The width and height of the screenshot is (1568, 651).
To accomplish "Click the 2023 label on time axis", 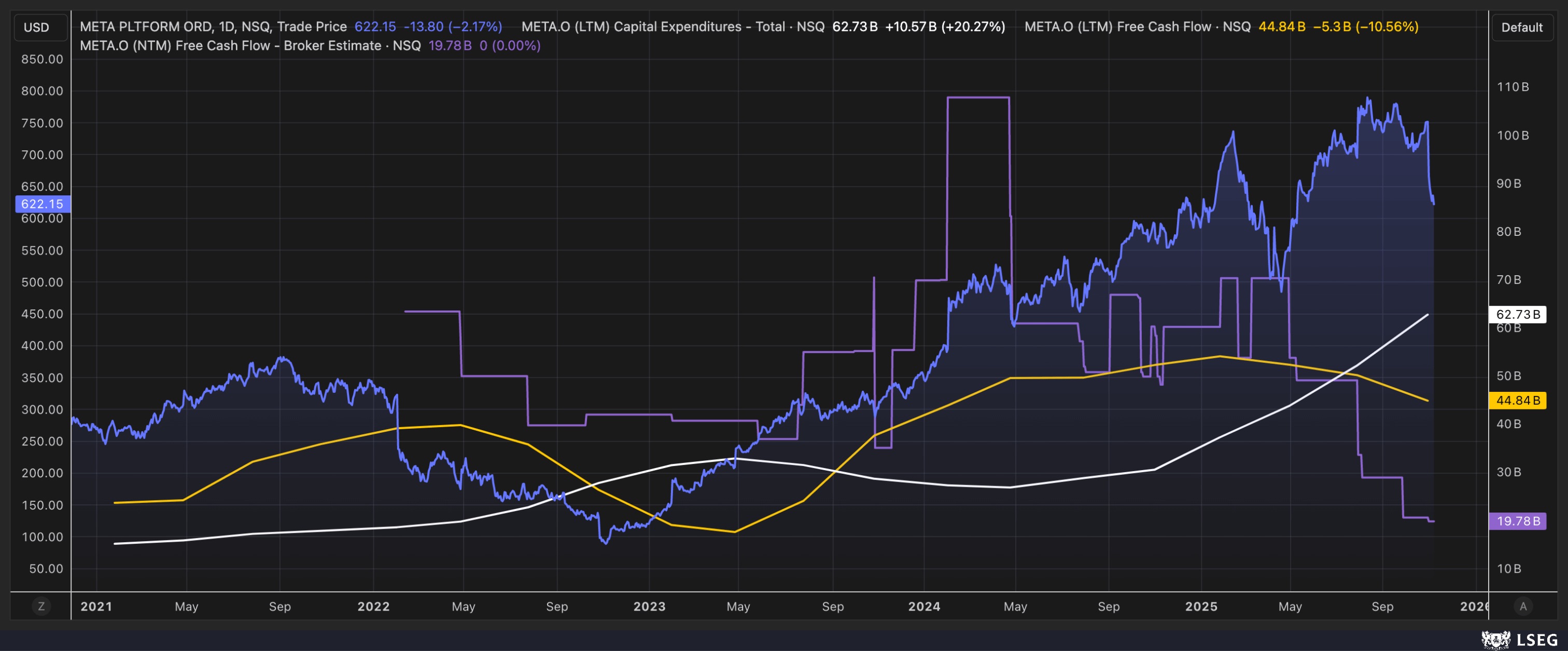I will [x=649, y=606].
